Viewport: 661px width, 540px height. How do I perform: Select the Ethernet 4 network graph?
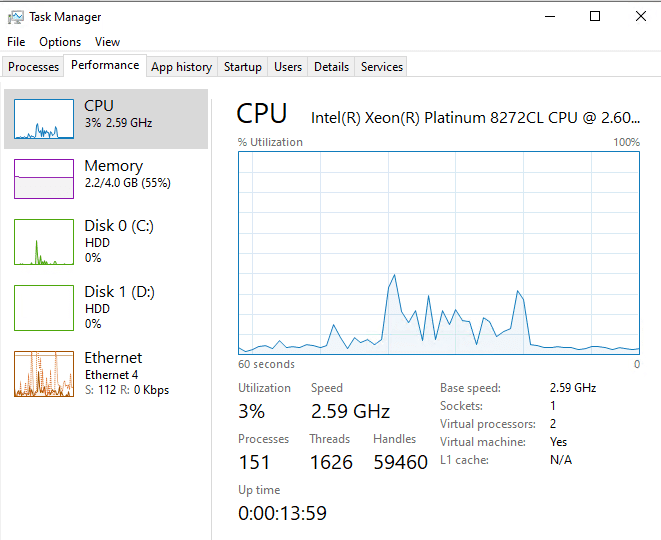click(x=44, y=374)
